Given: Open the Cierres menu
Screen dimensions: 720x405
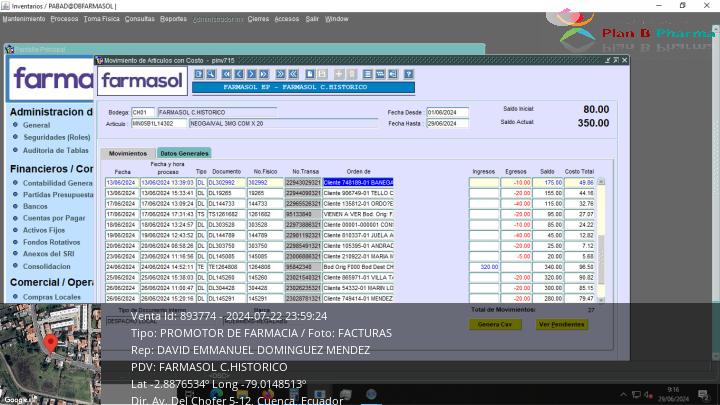Looking at the screenshot, I should (258, 19).
